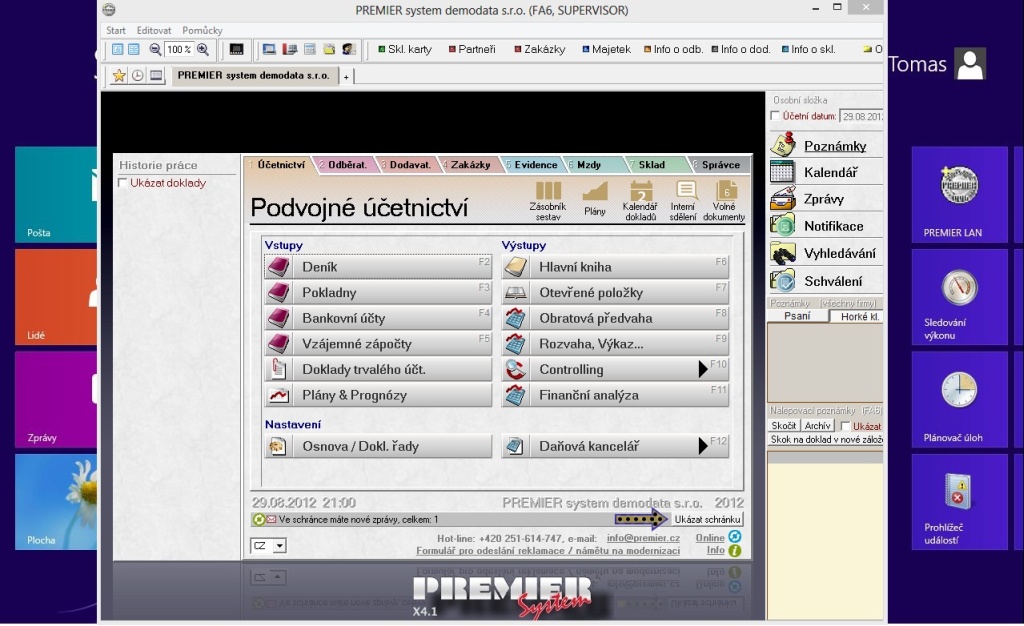Image resolution: width=1024 pixels, height=626 pixels.
Task: Open the PREMIER LAN tile on Start screen
Action: click(x=959, y=195)
